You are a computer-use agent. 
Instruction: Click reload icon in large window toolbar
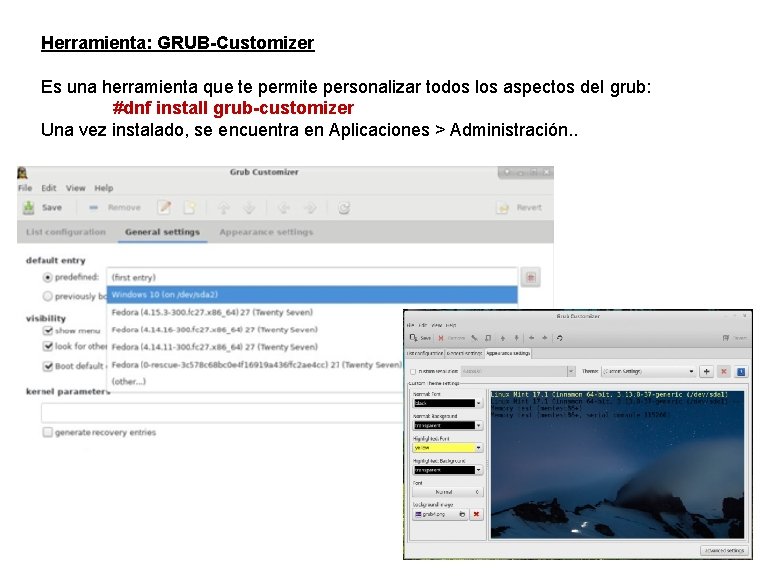point(344,208)
